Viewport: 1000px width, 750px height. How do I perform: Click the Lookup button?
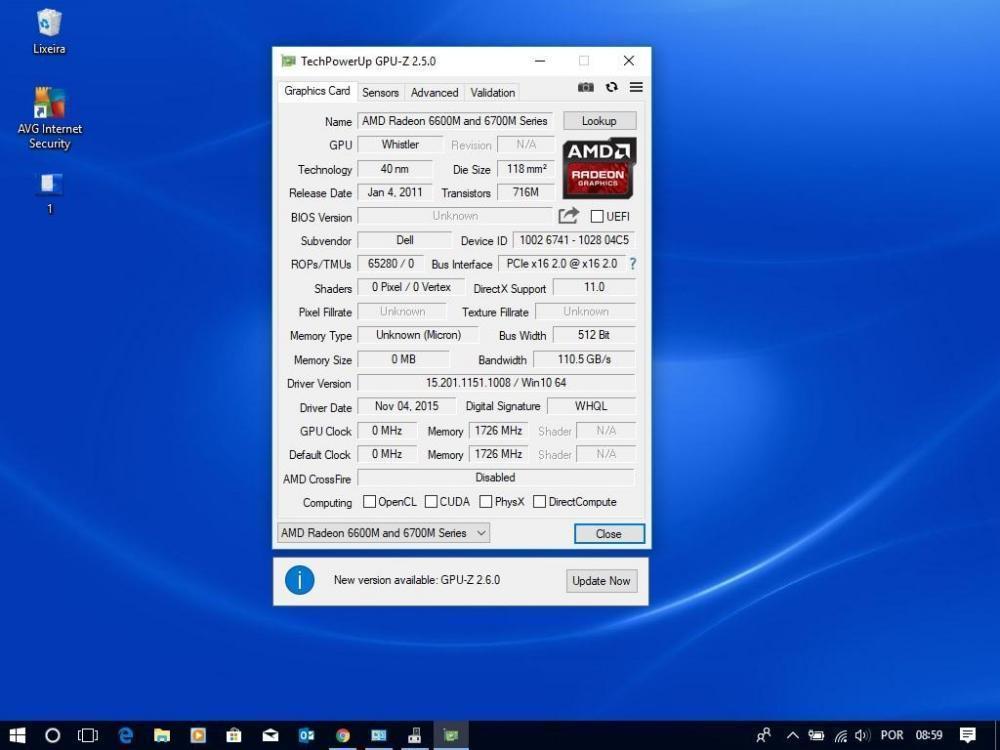point(599,121)
